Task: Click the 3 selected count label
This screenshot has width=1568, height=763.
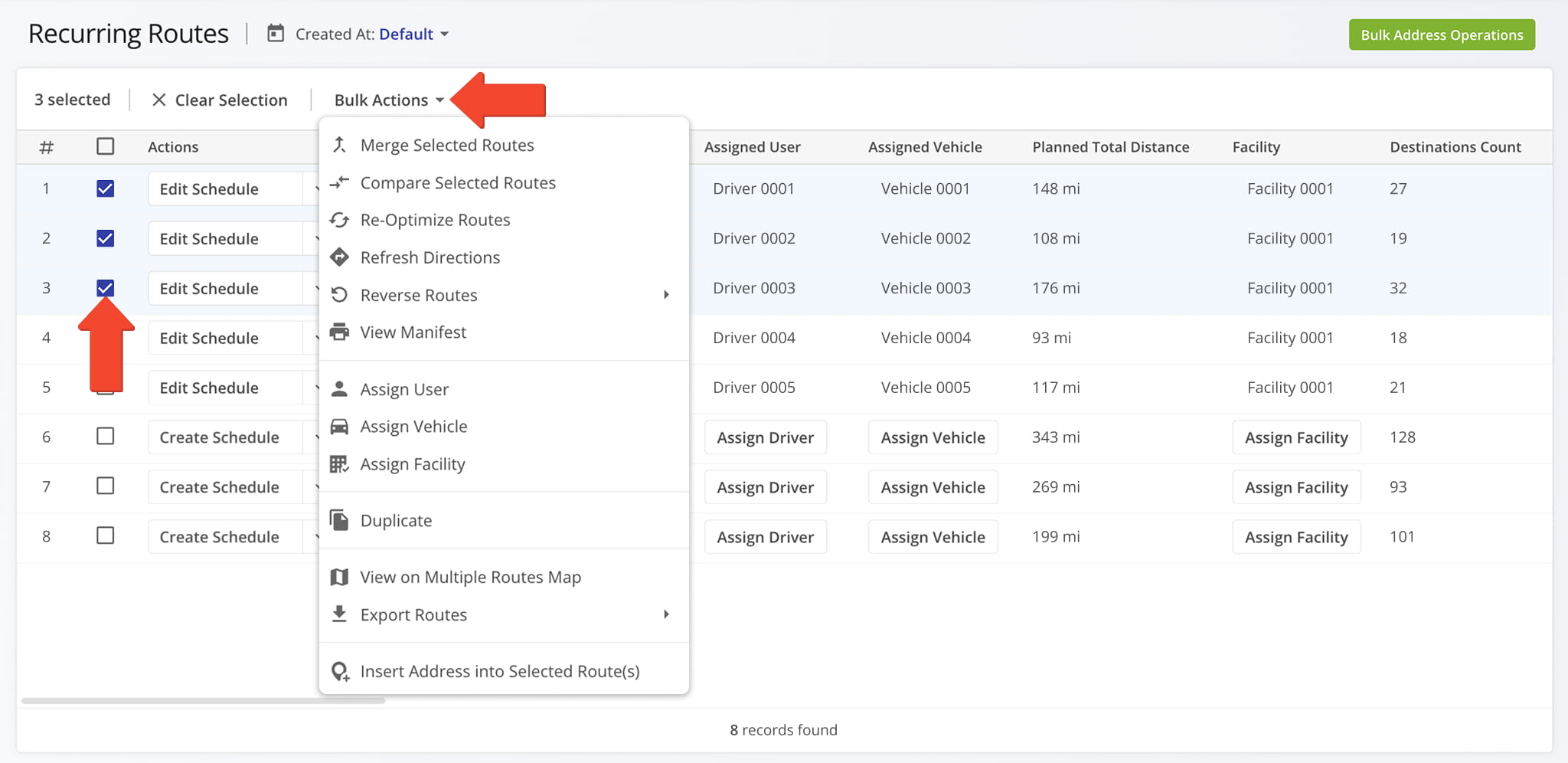Action: (72, 100)
